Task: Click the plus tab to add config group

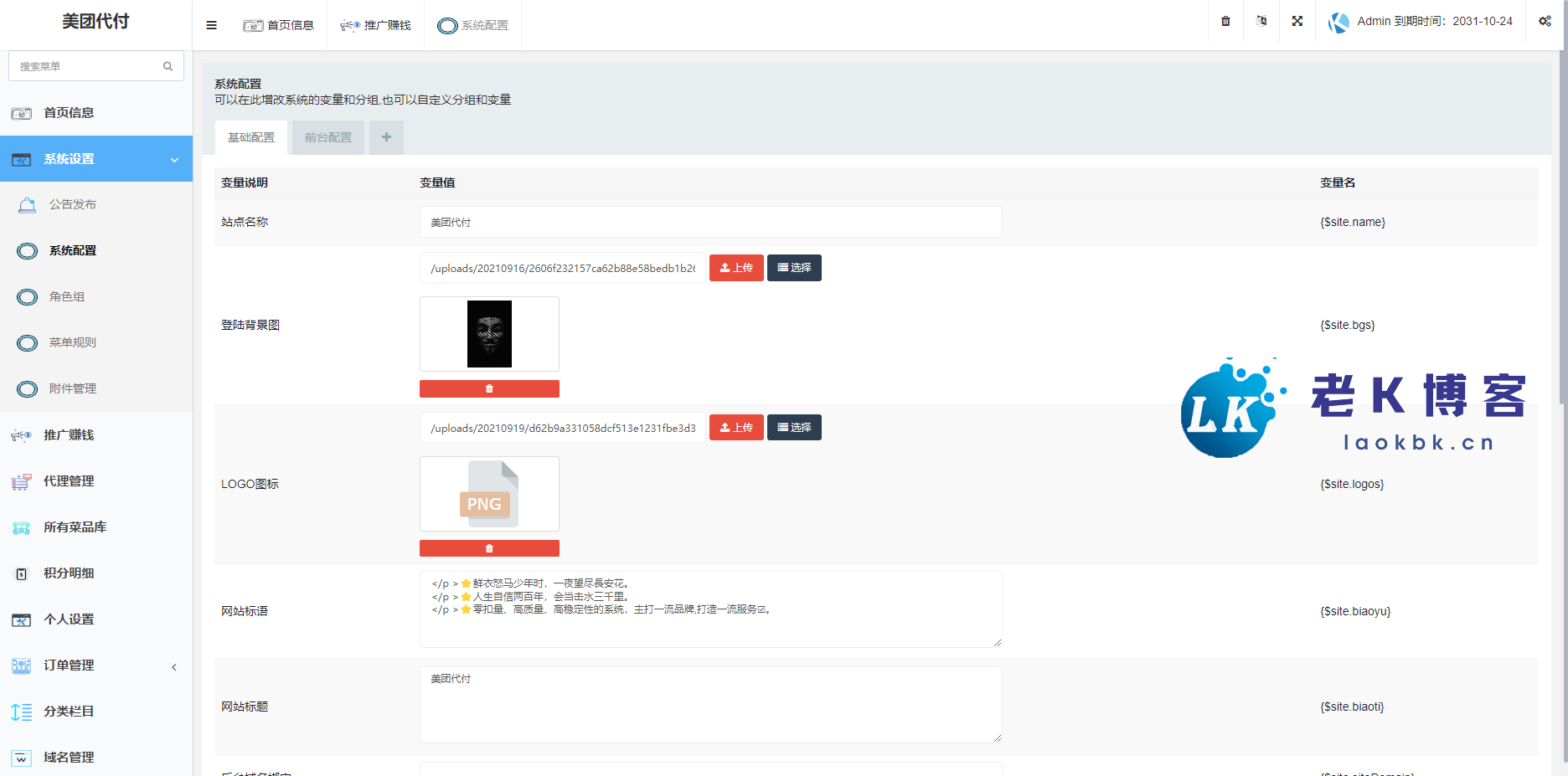Action: coord(386,137)
